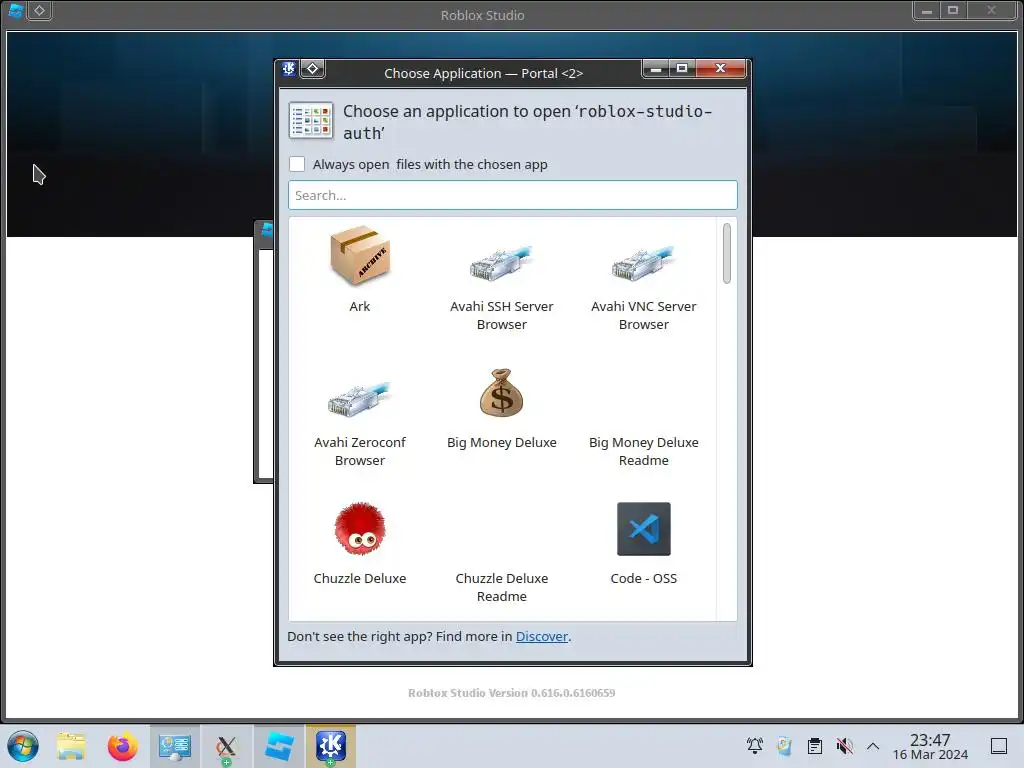Open the Discover link
This screenshot has height=768, width=1024.
(541, 636)
